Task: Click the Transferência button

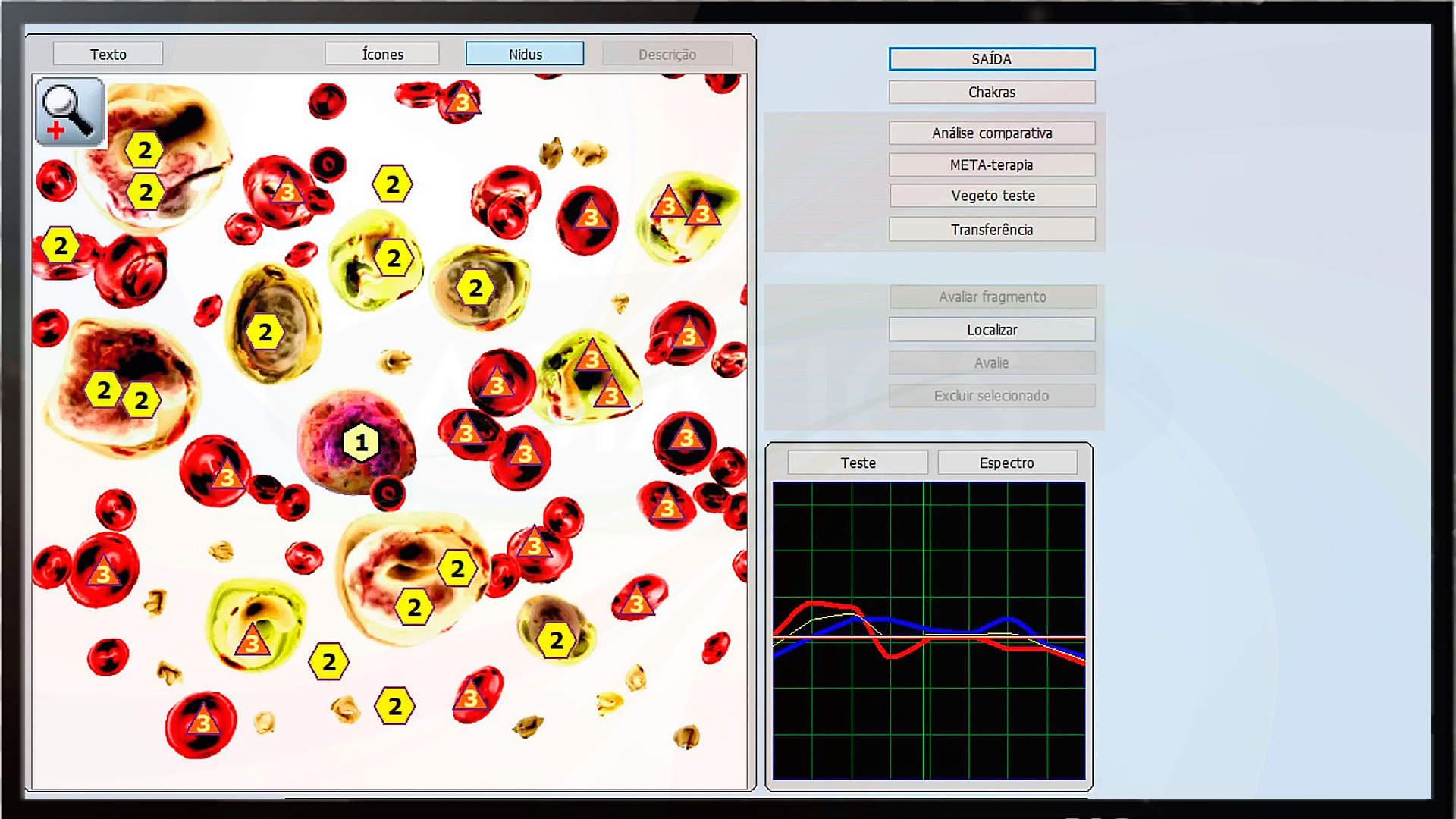Action: (991, 229)
